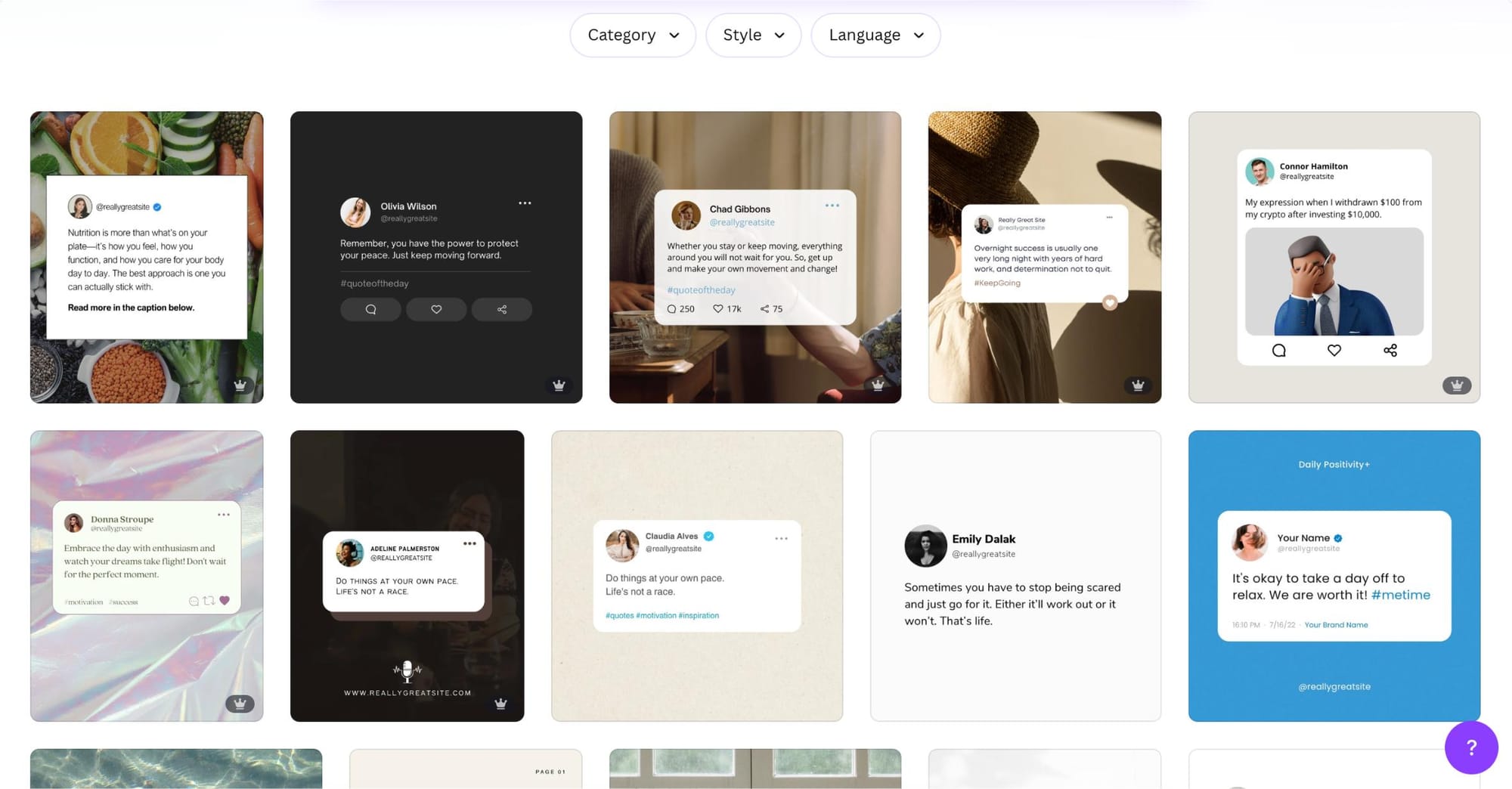Select the blue Daily Positivity template
1512x789 pixels.
[1333, 574]
